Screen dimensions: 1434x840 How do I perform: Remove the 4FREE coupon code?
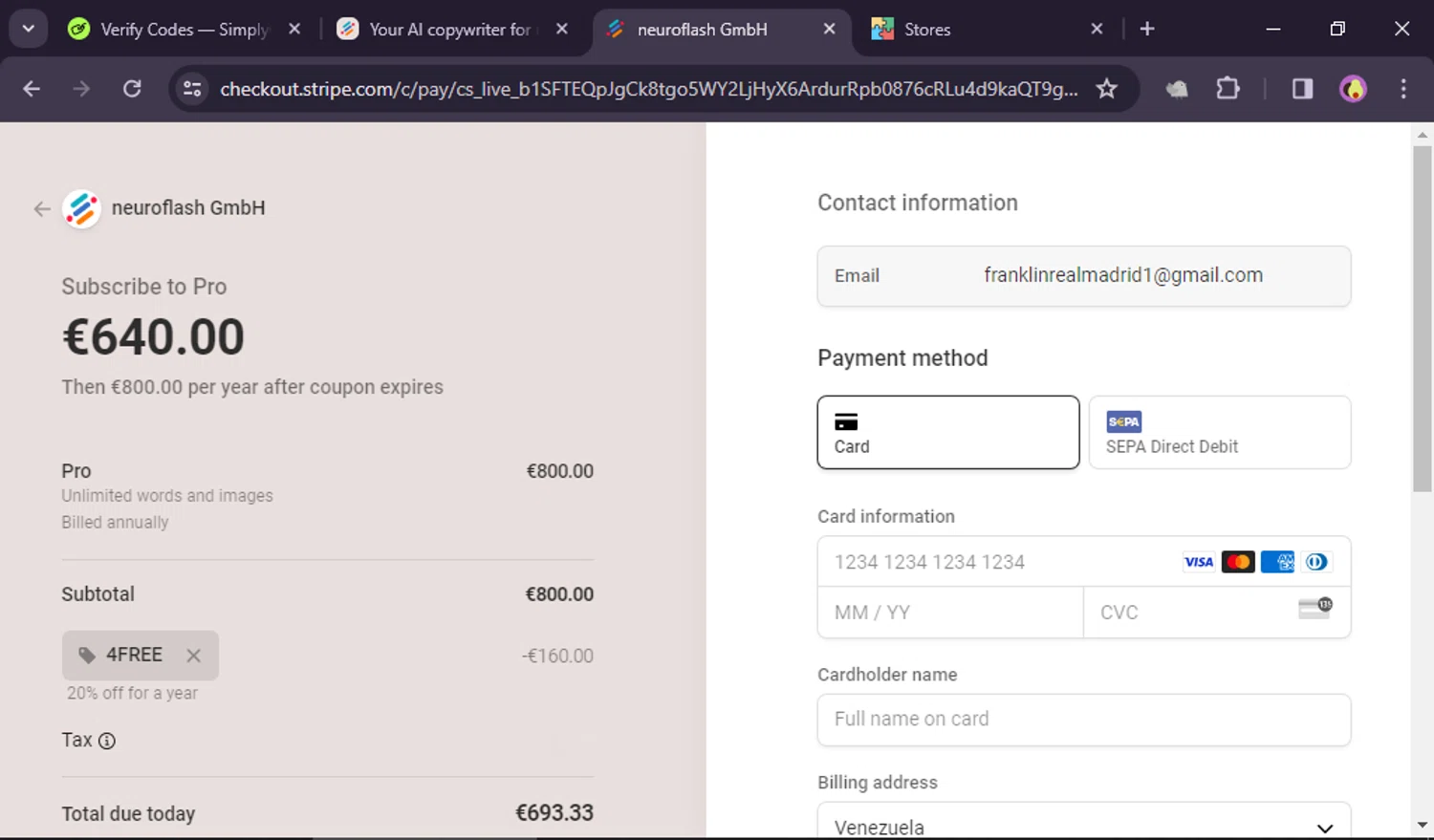coord(194,656)
